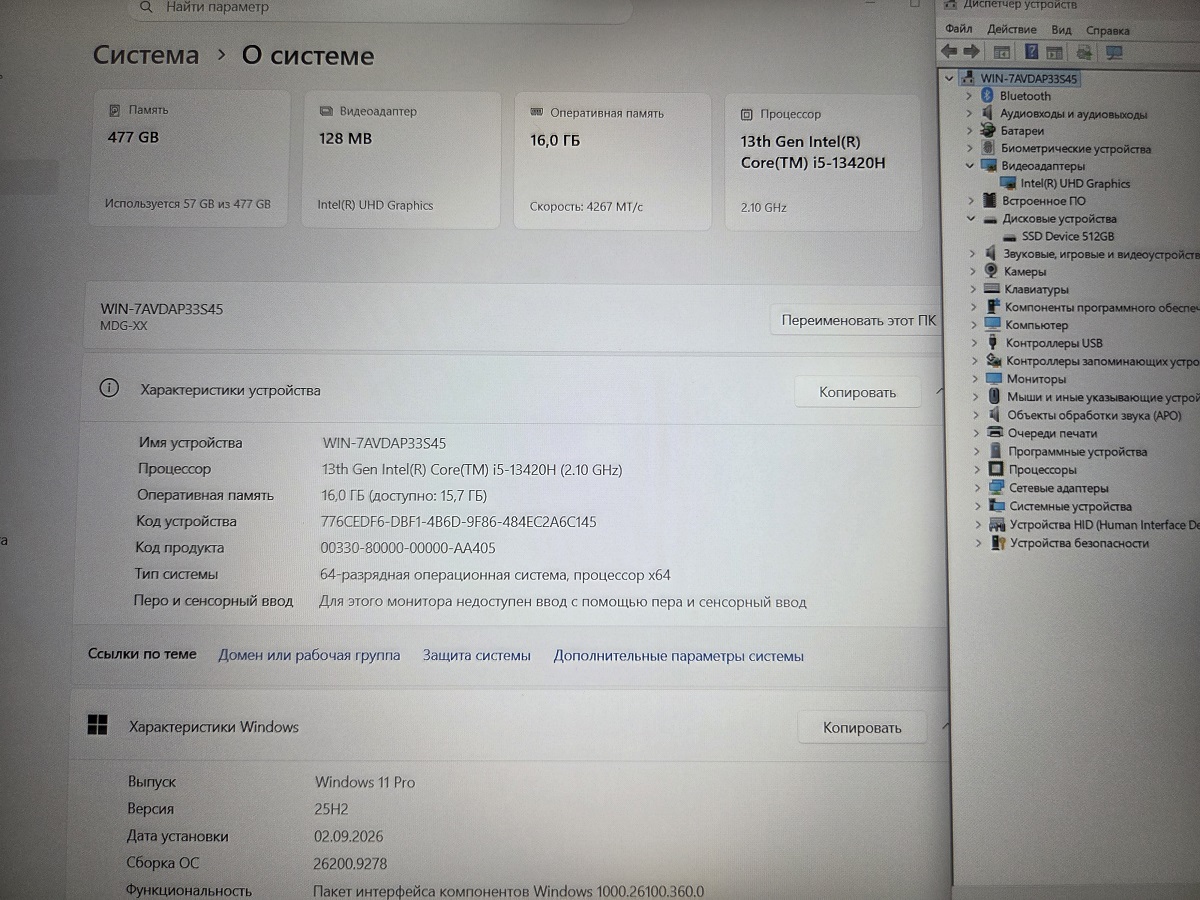Image resolution: width=1200 pixels, height=900 pixels.
Task: Collapse the Видеоадаптеры node
Action: point(970,166)
